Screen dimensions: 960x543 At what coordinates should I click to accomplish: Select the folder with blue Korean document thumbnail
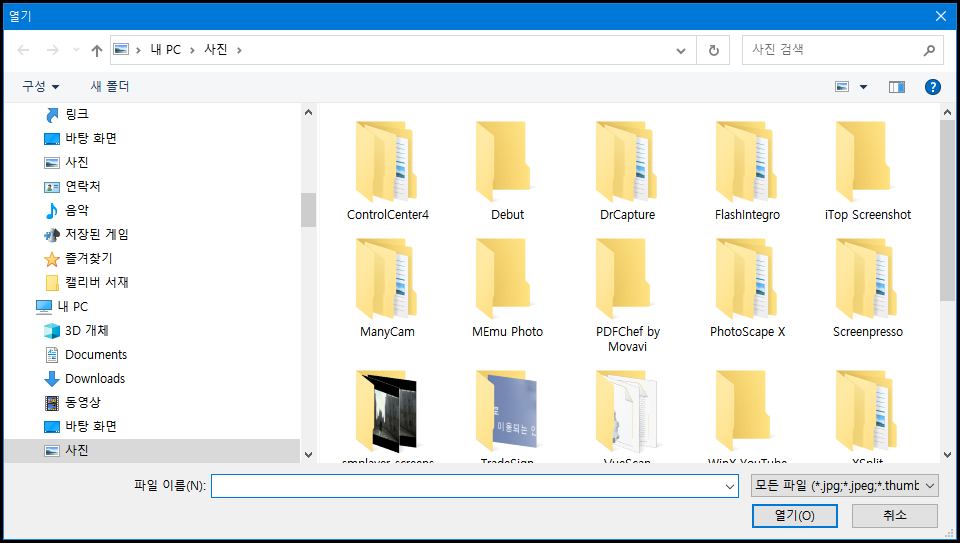pos(506,410)
